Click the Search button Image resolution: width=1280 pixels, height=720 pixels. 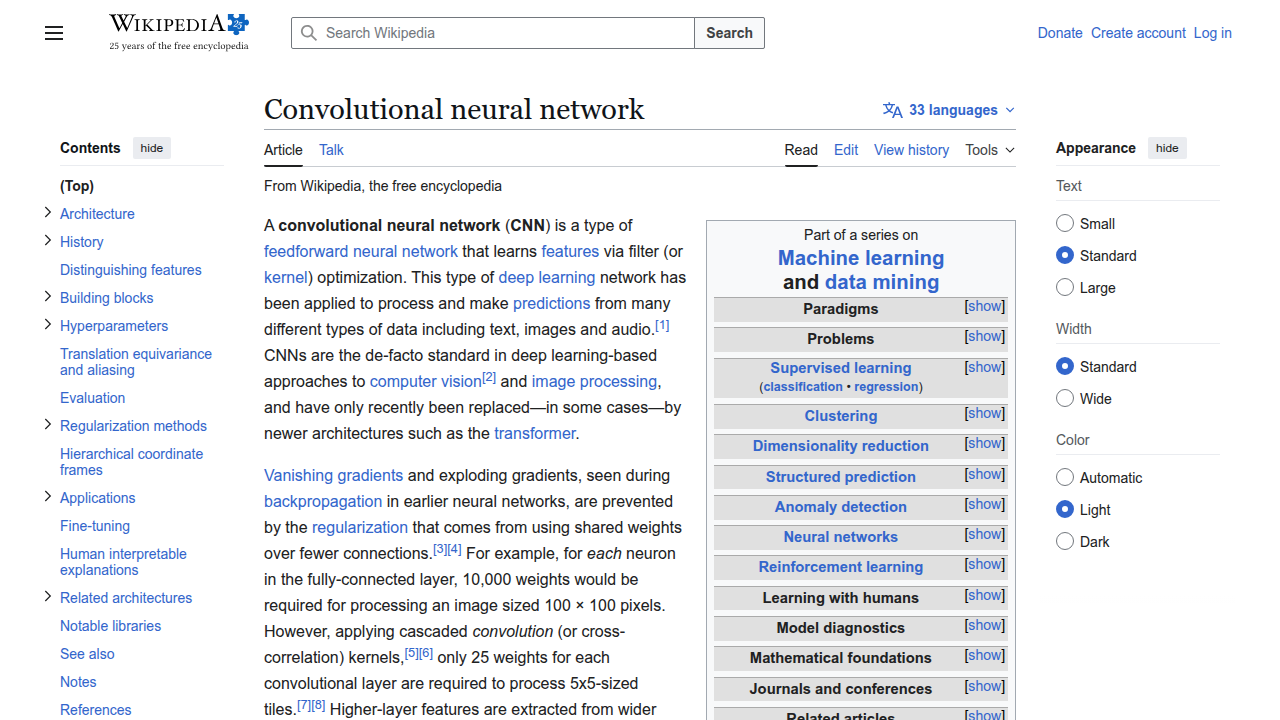tap(729, 33)
